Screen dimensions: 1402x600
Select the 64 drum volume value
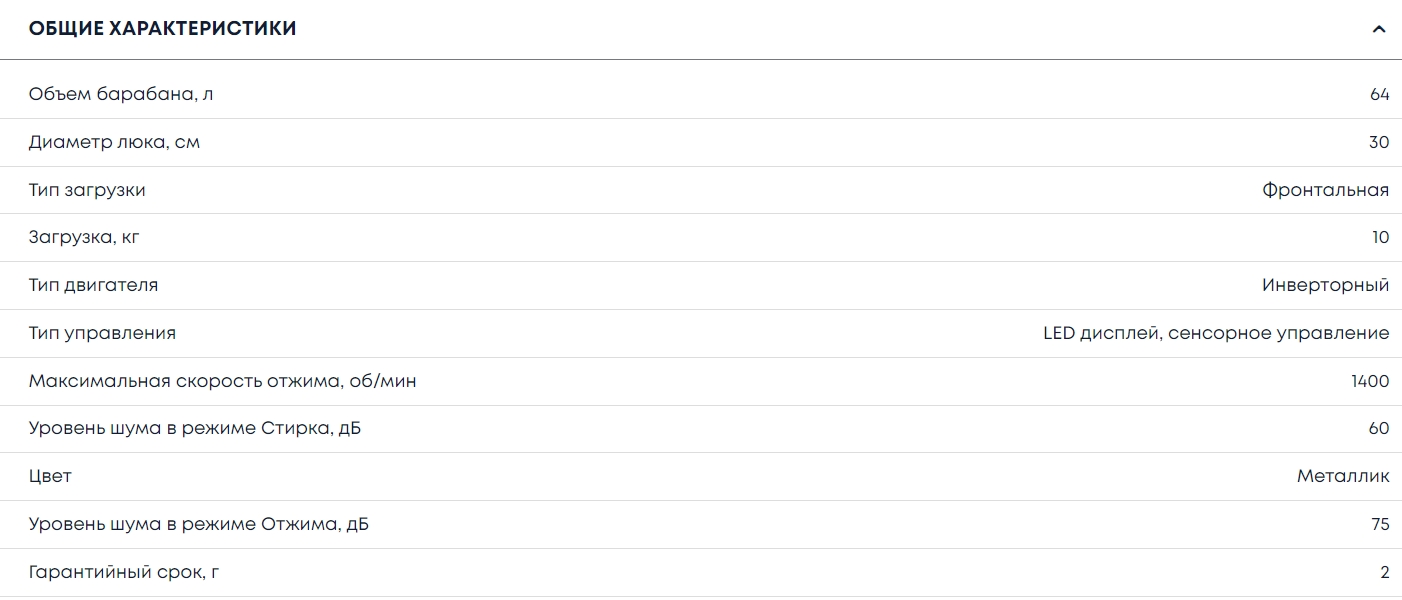[1380, 95]
